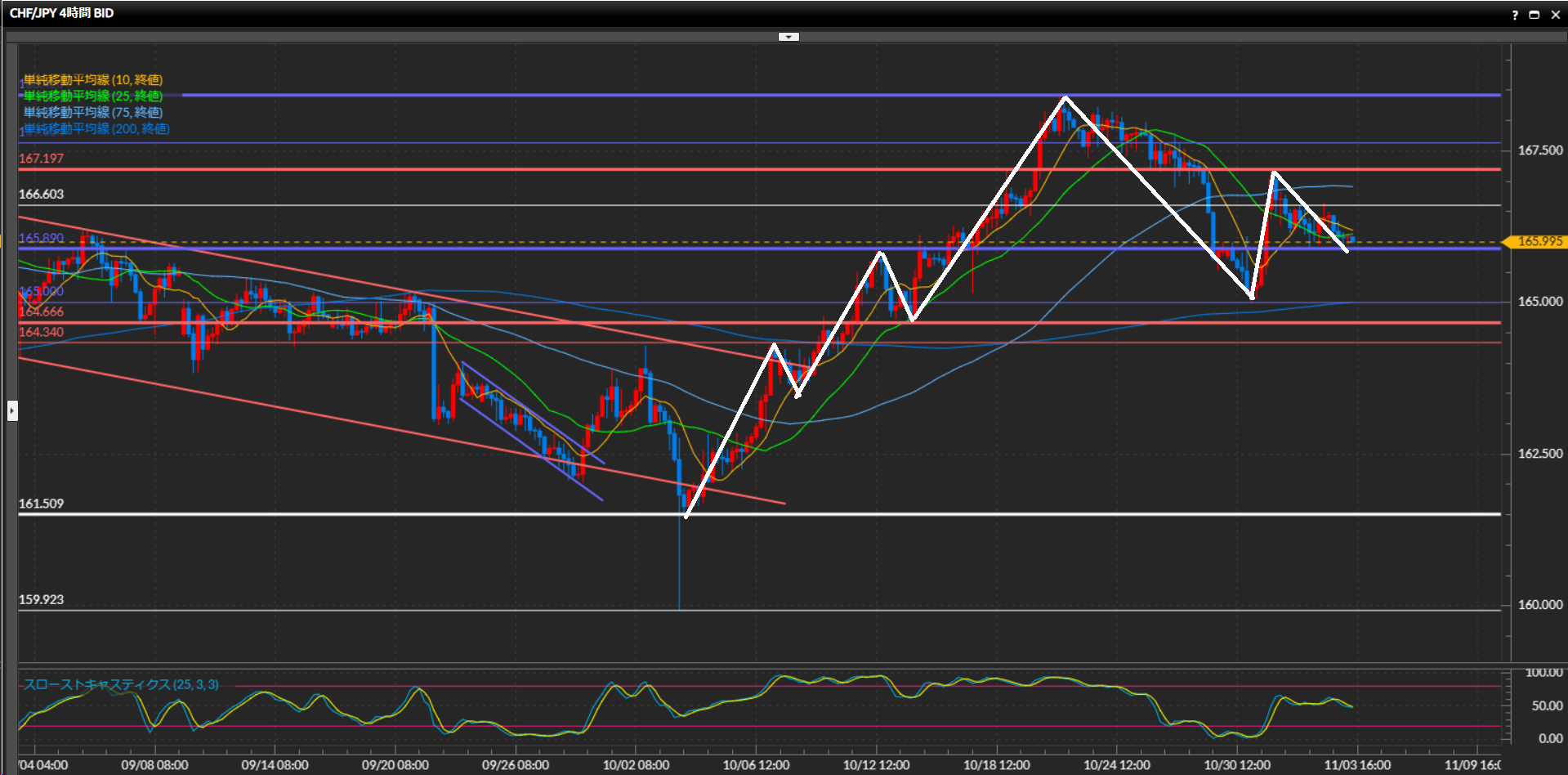Click the 11/03 16:00 time axis label
This screenshot has height=775, width=1568.
coord(1357,765)
